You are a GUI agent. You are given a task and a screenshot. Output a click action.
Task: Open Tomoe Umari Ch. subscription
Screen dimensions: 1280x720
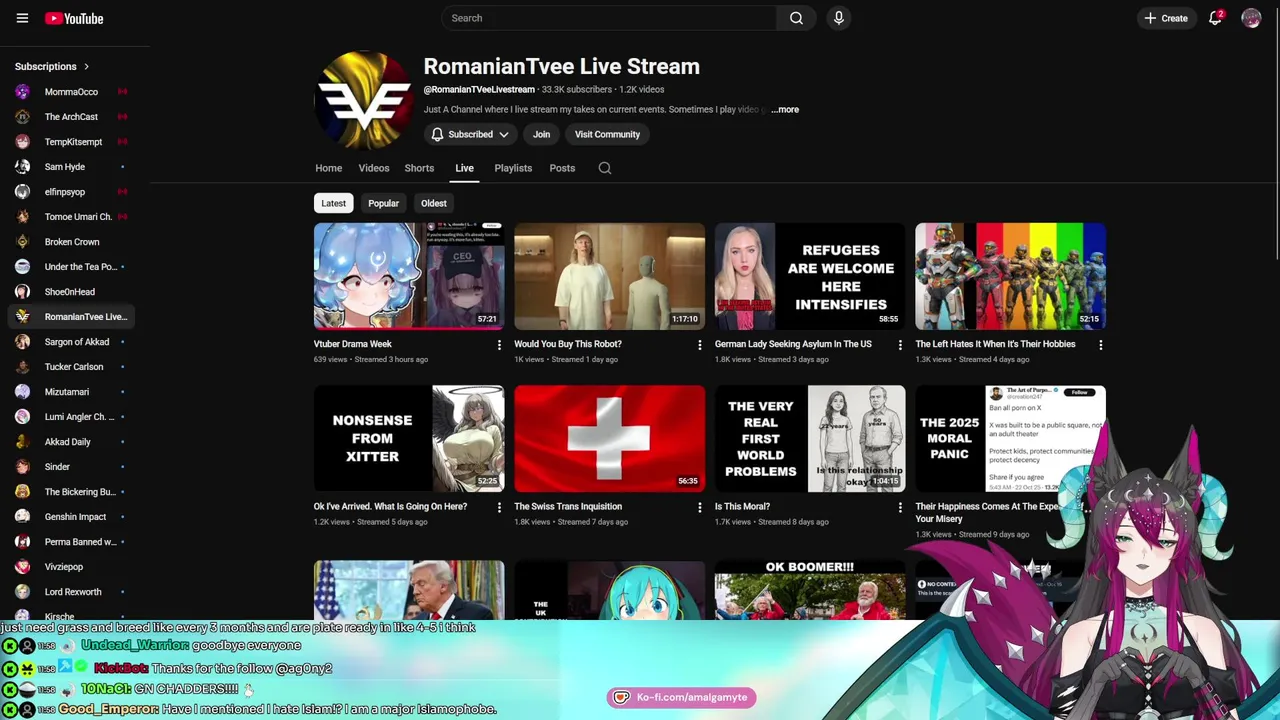pyautogui.click(x=72, y=217)
